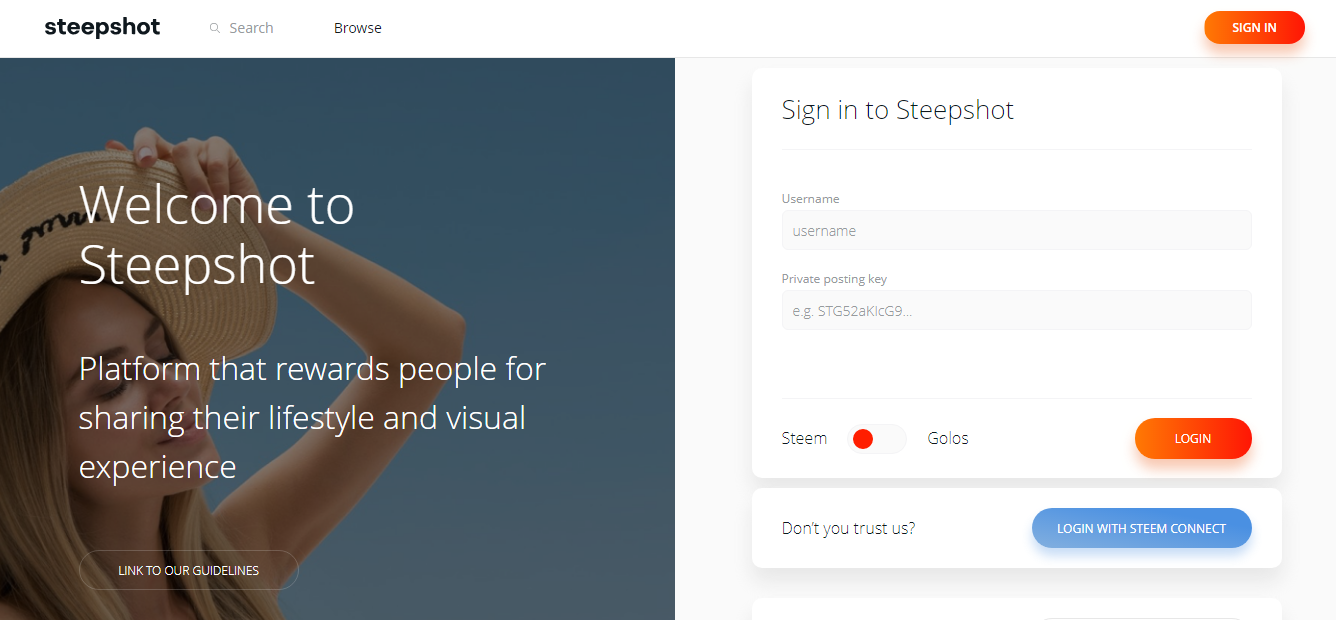This screenshot has height=620, width=1336.
Task: Click the orange SIGN IN button
Action: (1254, 27)
